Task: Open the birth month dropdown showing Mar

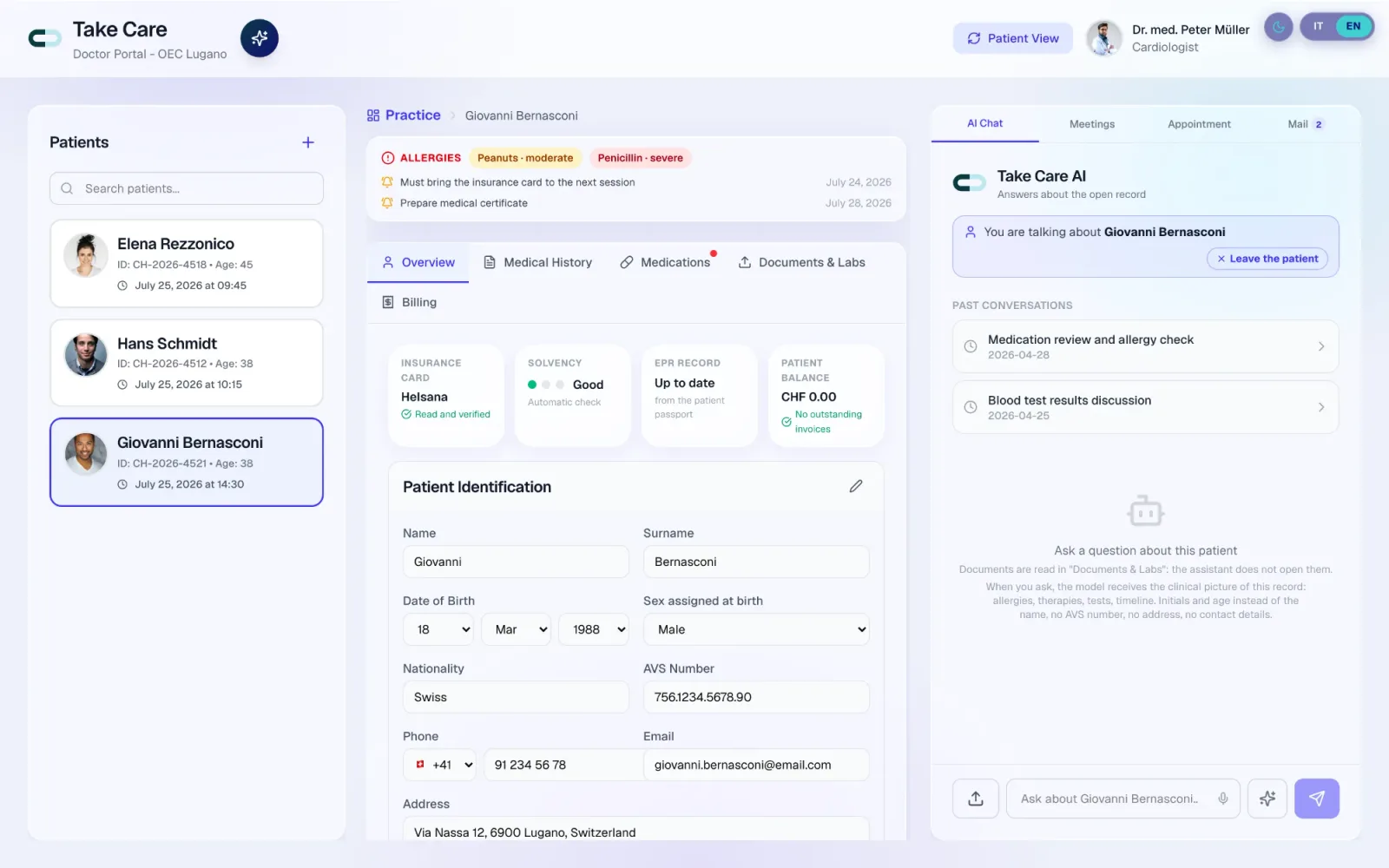Action: [516, 629]
